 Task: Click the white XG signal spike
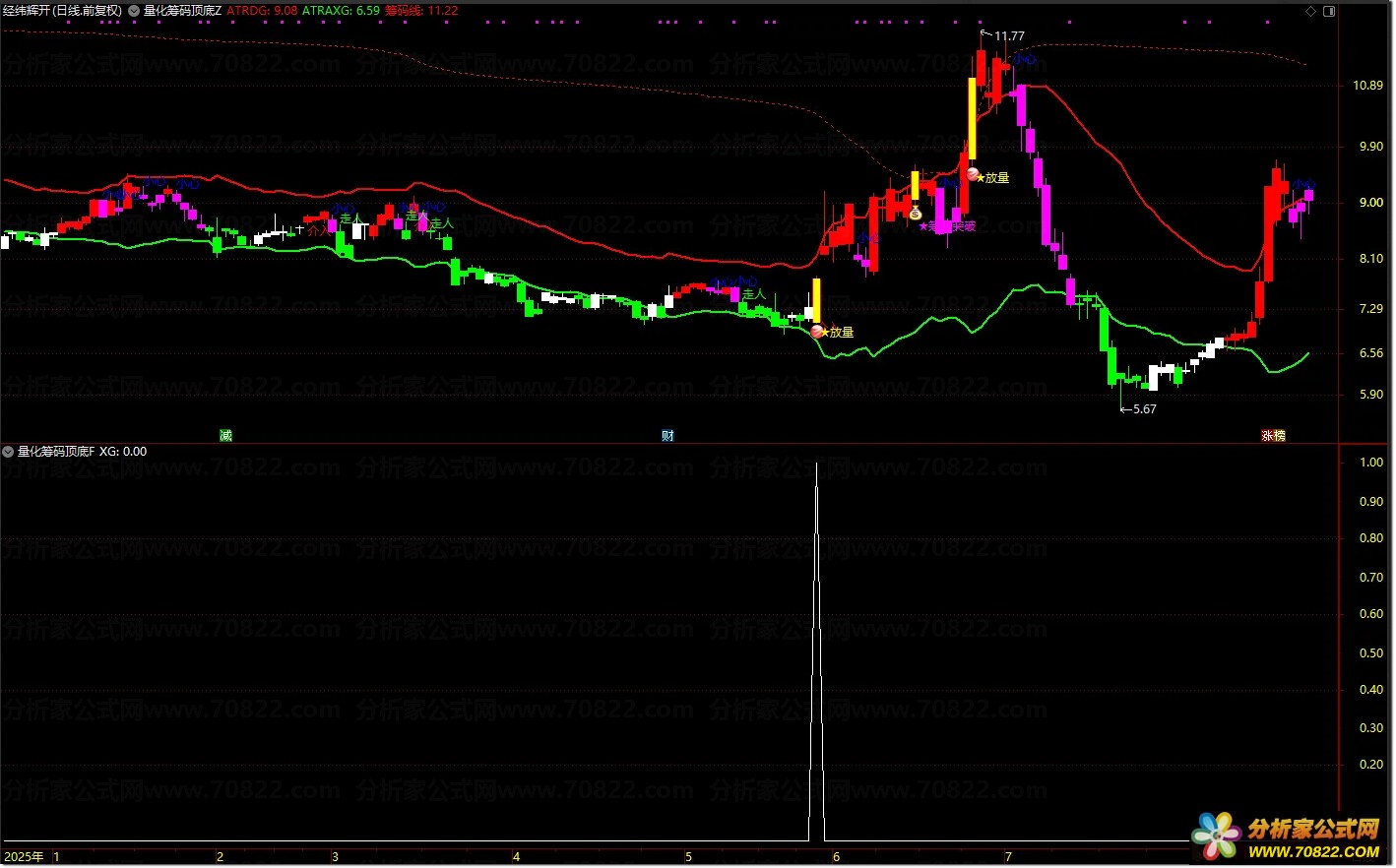(816, 652)
